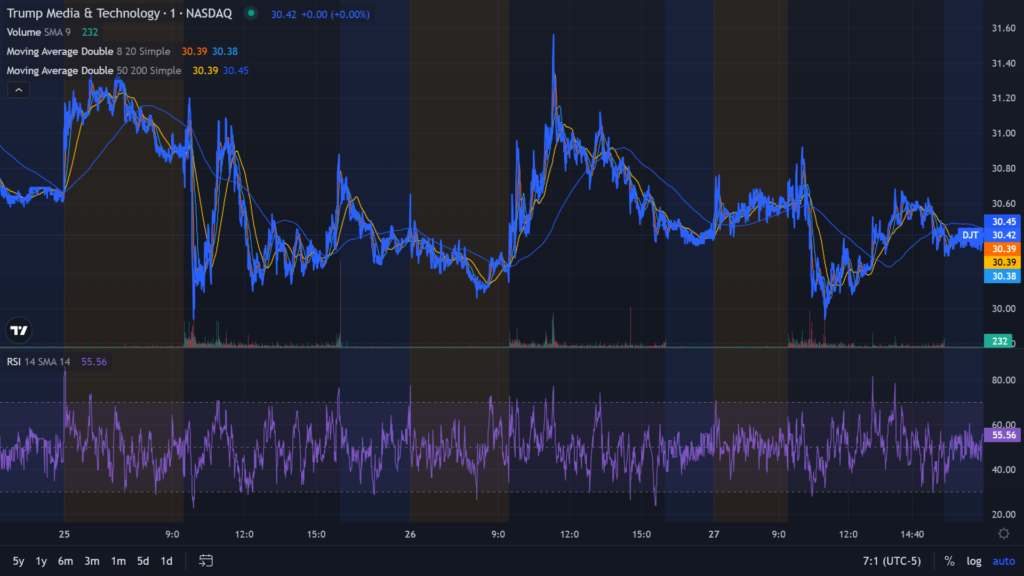Click the DJT symbol price label
The height and width of the screenshot is (576, 1024).
pyautogui.click(x=969, y=235)
